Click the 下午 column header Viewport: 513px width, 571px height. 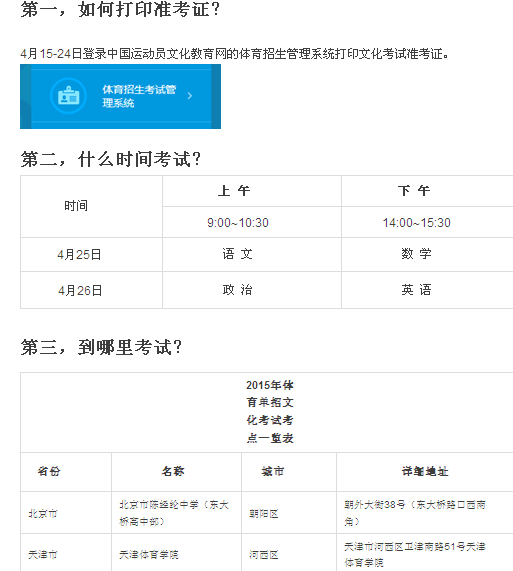(x=427, y=191)
